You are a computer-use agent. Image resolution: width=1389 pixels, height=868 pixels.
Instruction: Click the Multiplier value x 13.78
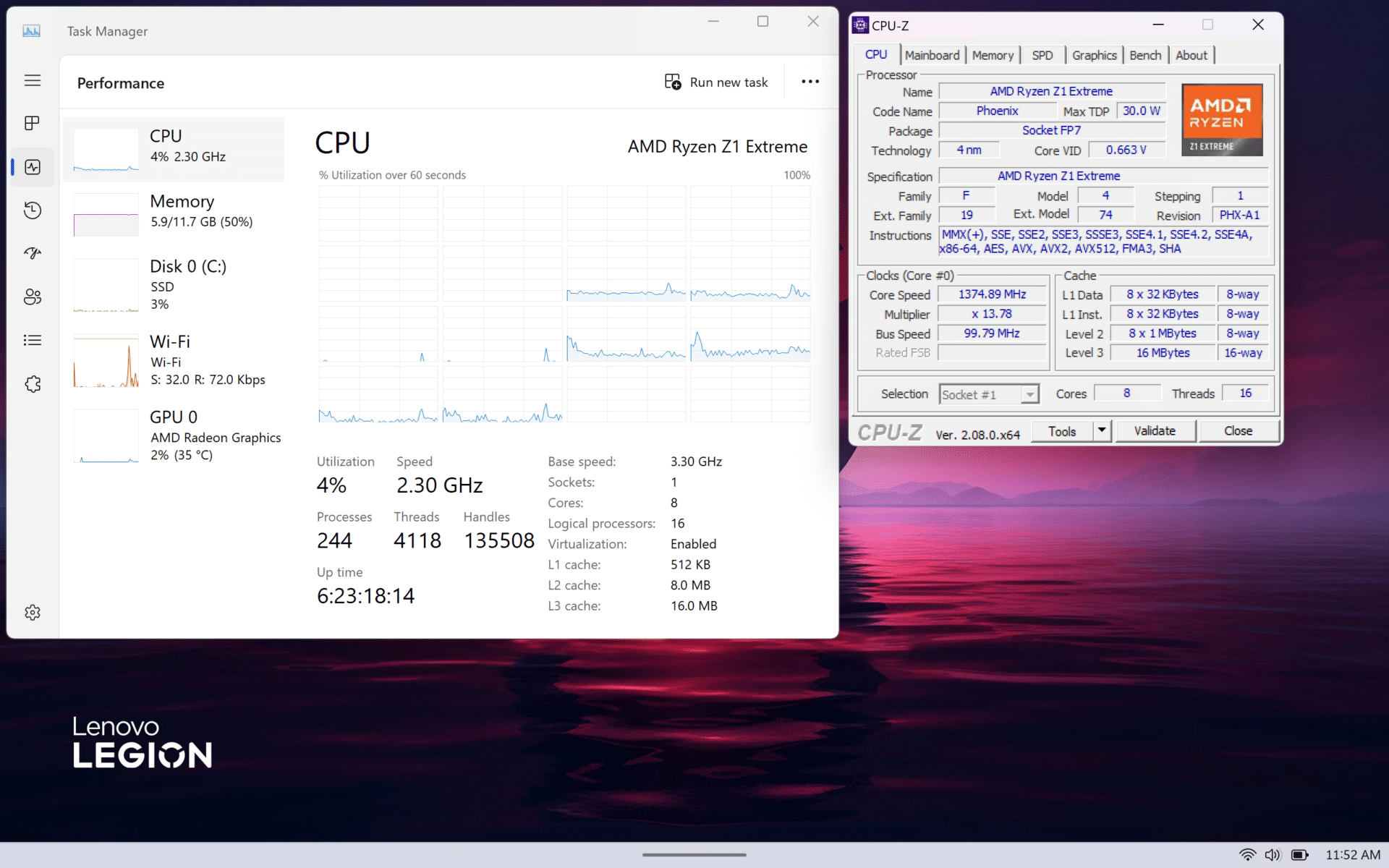point(992,314)
